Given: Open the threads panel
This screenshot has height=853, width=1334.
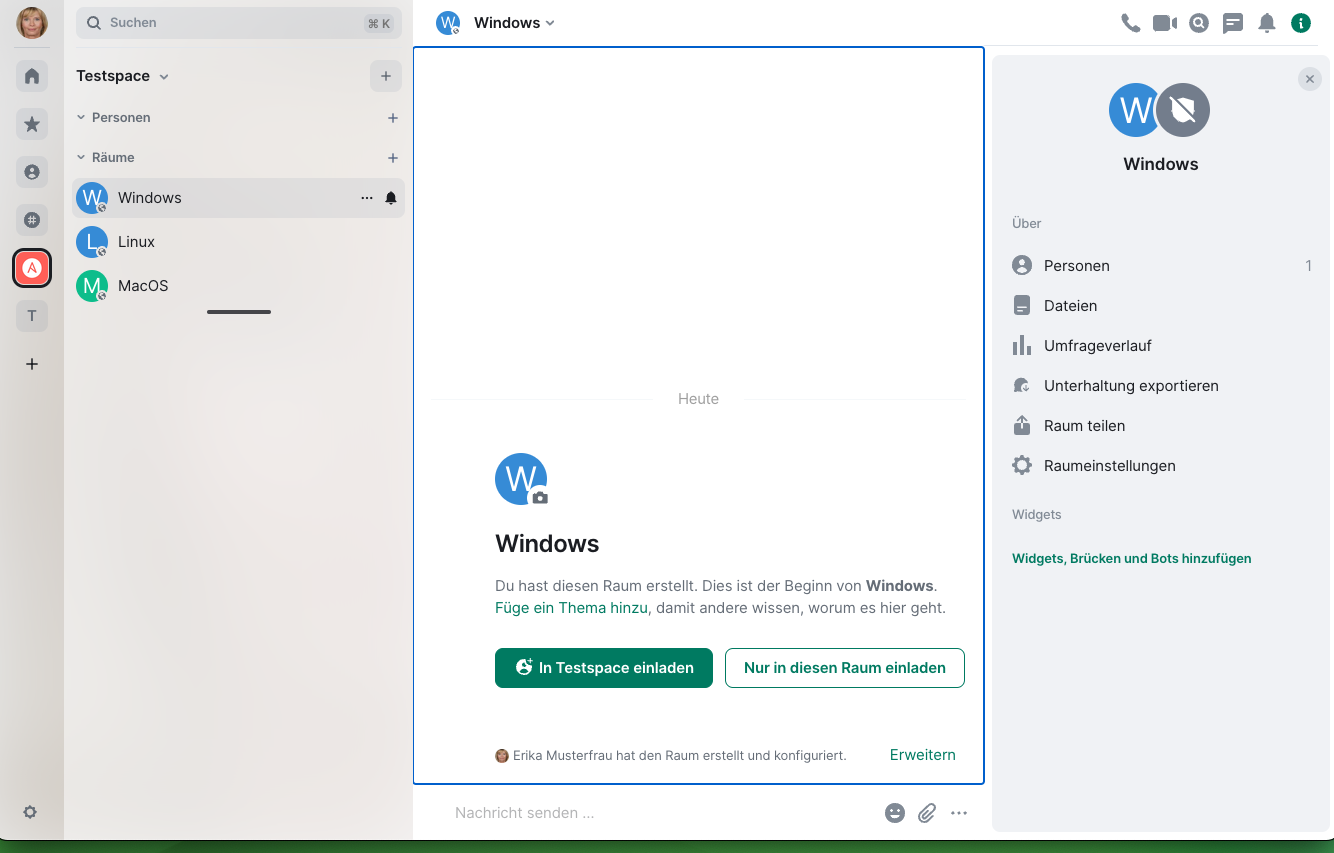Looking at the screenshot, I should [1233, 23].
